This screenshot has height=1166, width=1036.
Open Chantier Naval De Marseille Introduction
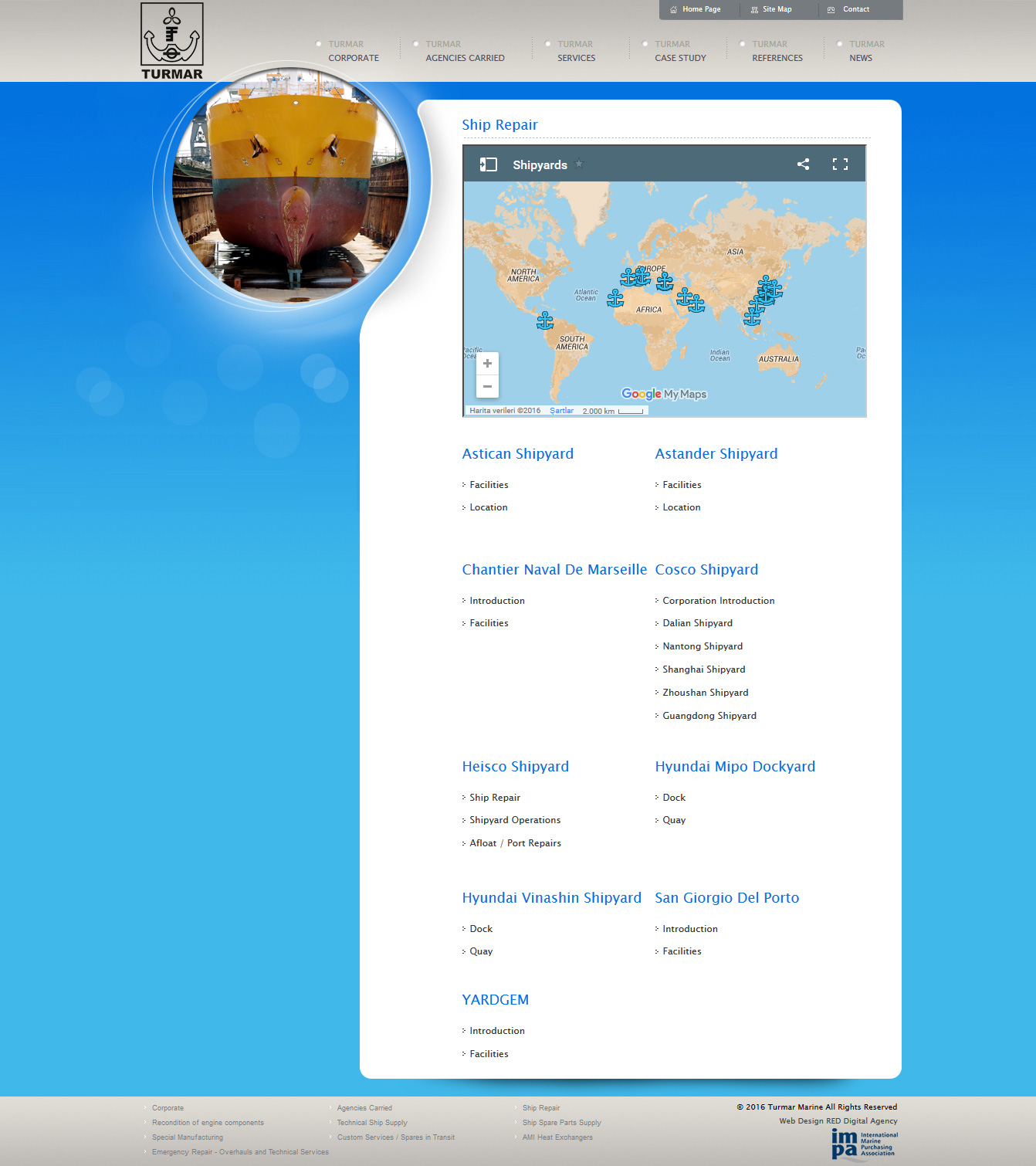(x=497, y=601)
